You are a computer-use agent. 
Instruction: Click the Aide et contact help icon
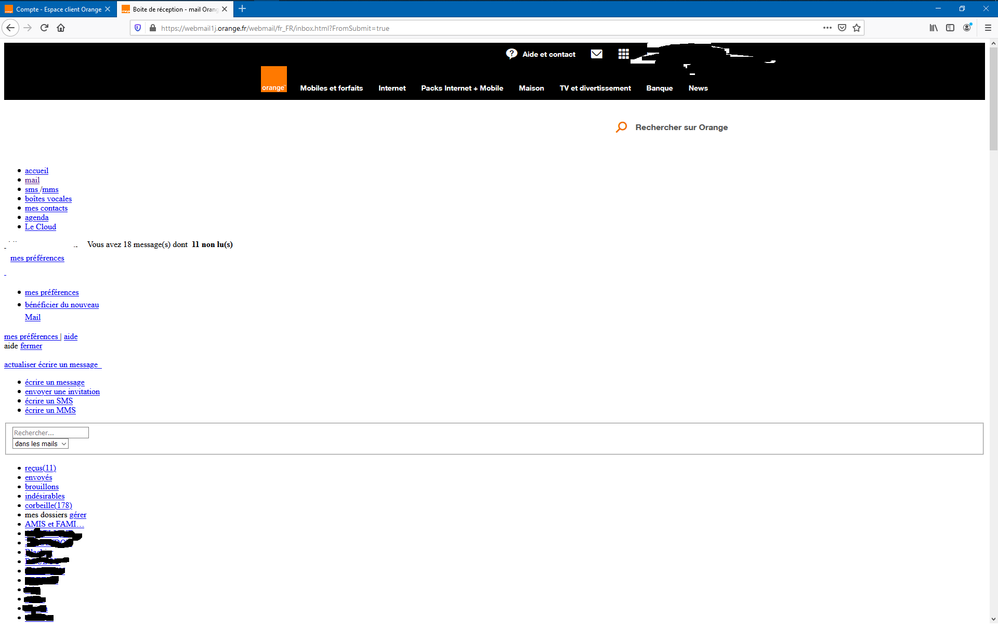[511, 54]
